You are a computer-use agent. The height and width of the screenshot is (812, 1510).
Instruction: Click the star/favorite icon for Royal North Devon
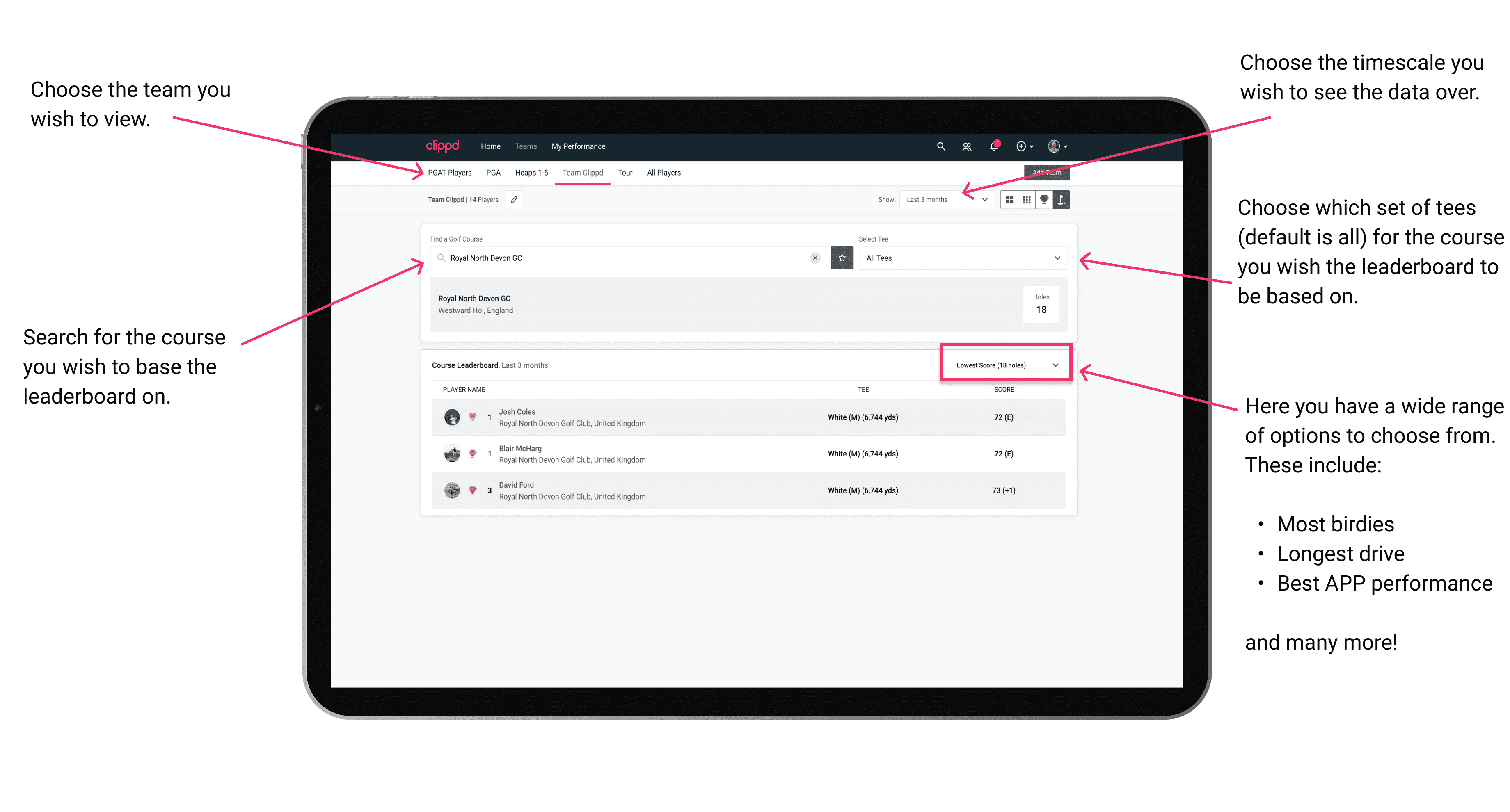pyautogui.click(x=842, y=257)
